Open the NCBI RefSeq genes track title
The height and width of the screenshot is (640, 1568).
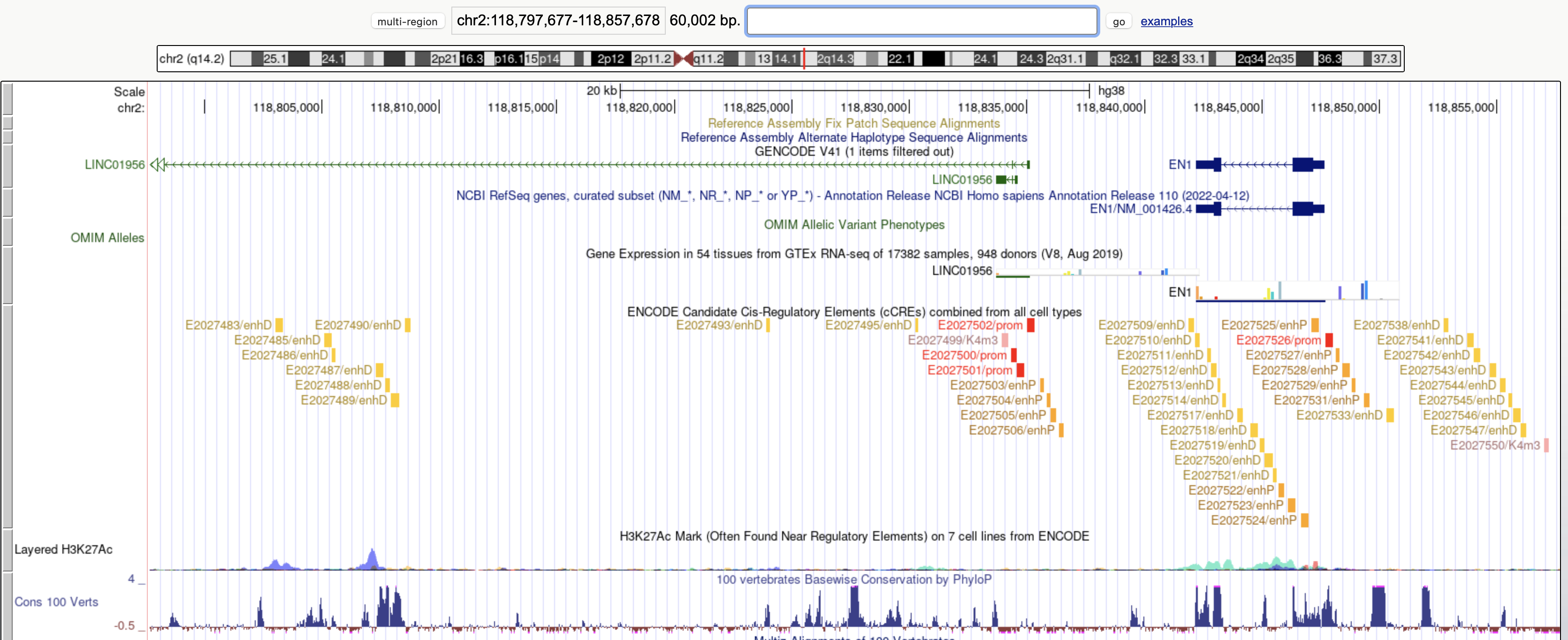pyautogui.click(x=852, y=196)
